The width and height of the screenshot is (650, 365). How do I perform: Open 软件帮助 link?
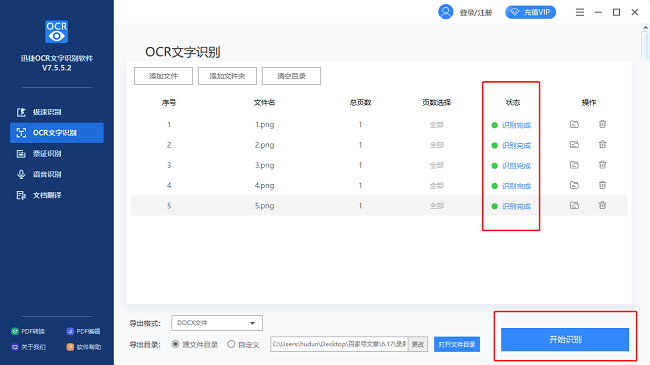[x=83, y=347]
